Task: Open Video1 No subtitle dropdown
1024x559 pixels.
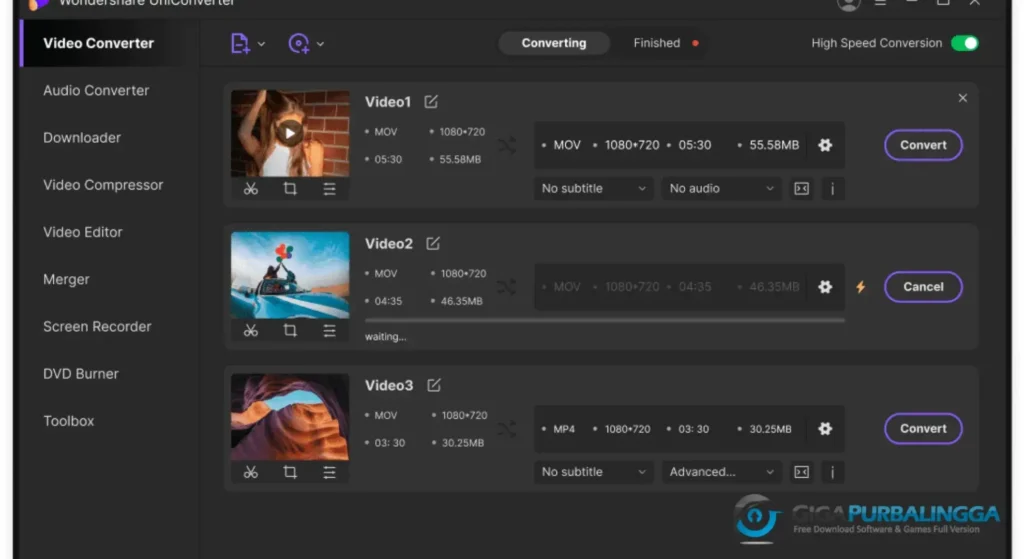Action: 593,188
